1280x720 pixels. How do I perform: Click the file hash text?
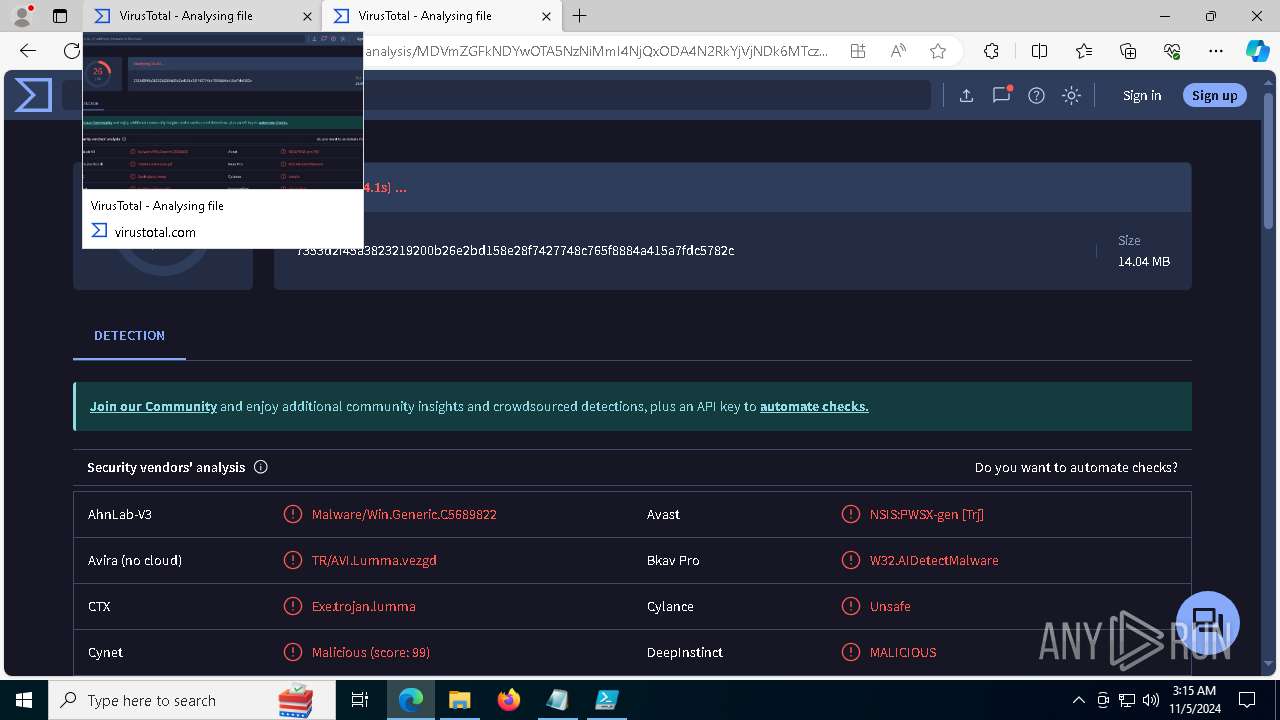(x=515, y=250)
